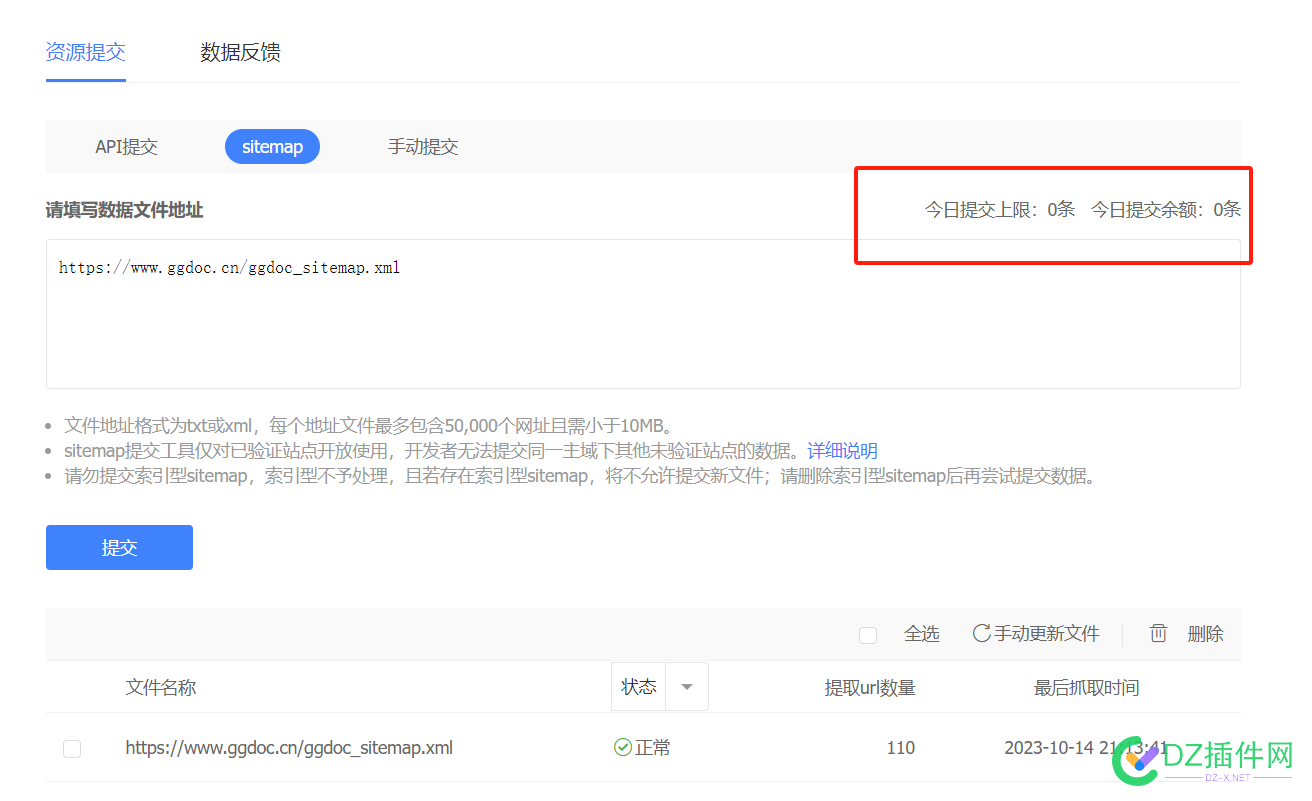This screenshot has width=1312, height=801.
Task: Open the 详细说明 link
Action: [842, 451]
